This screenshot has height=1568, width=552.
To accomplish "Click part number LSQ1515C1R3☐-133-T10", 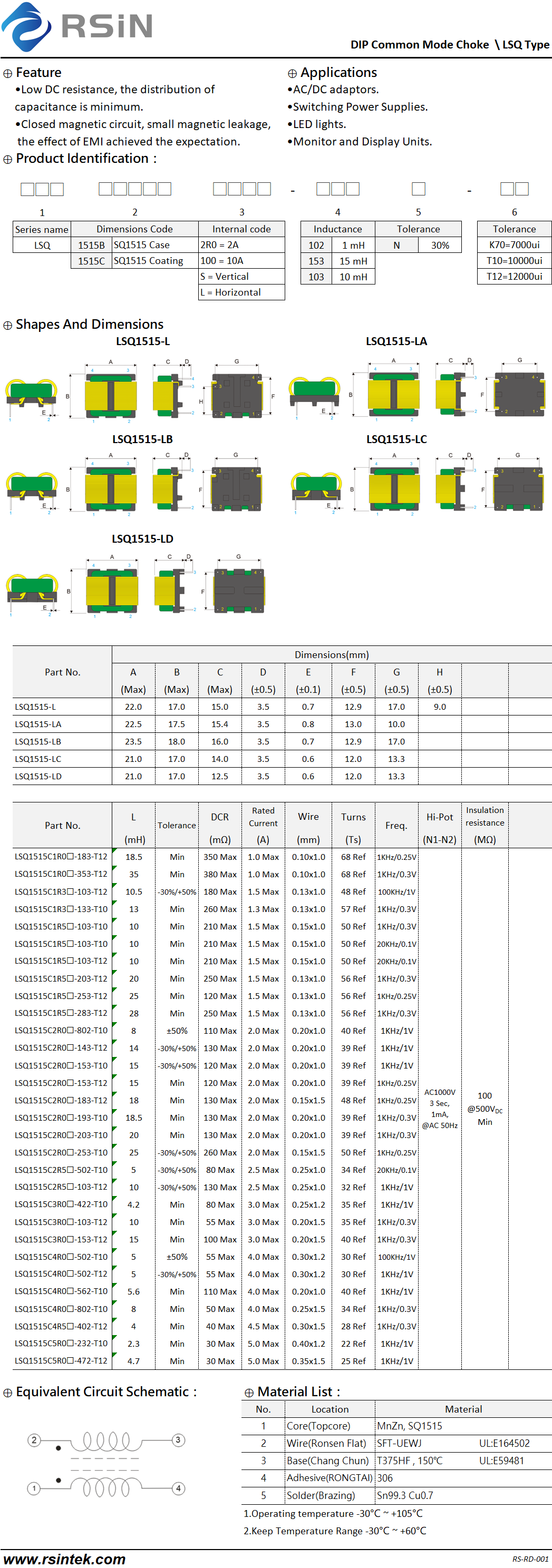I will click(x=61, y=909).
